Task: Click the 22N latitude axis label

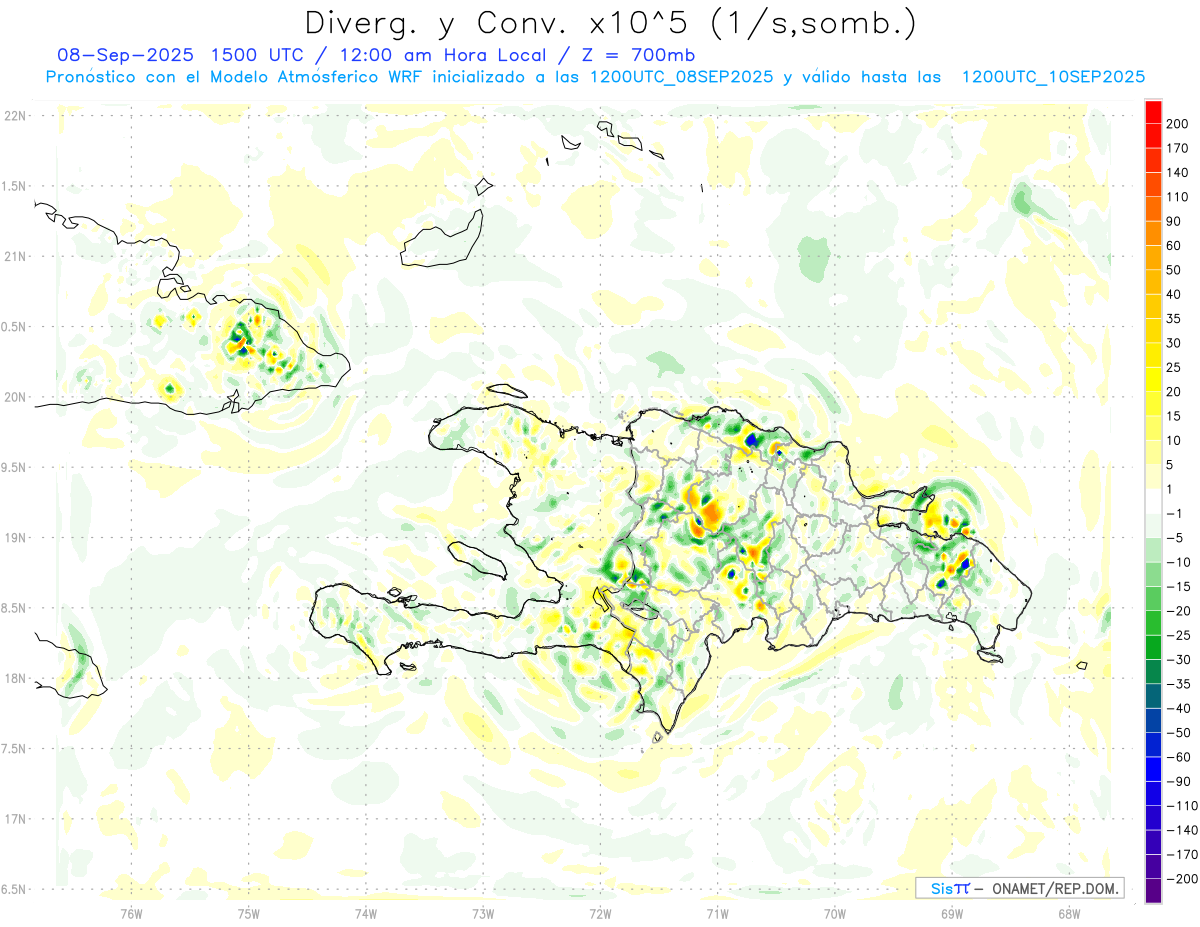Action: point(15,116)
